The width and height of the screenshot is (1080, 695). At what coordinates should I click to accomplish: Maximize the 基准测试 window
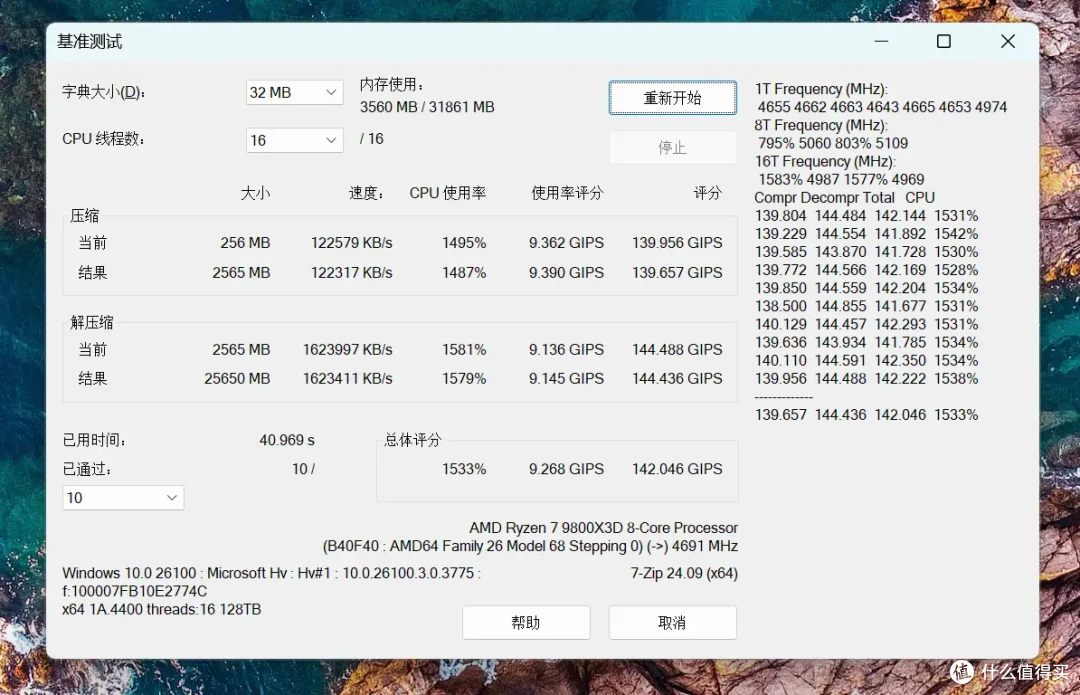click(x=944, y=41)
